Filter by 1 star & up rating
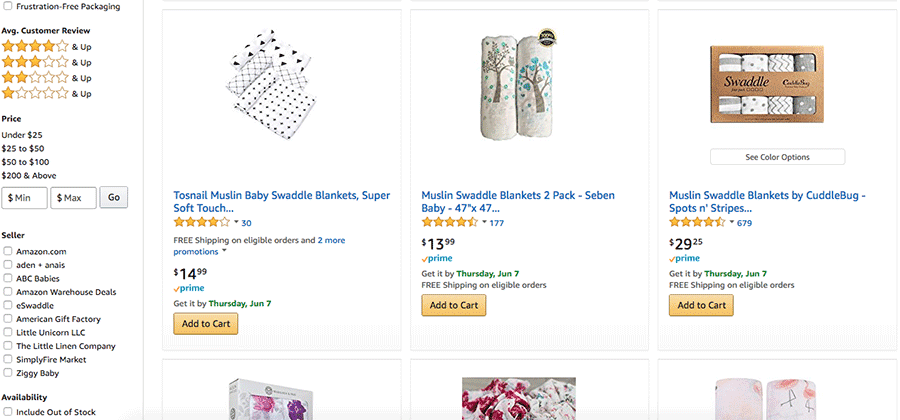This screenshot has height=420, width=900. pyautogui.click(x=35, y=94)
